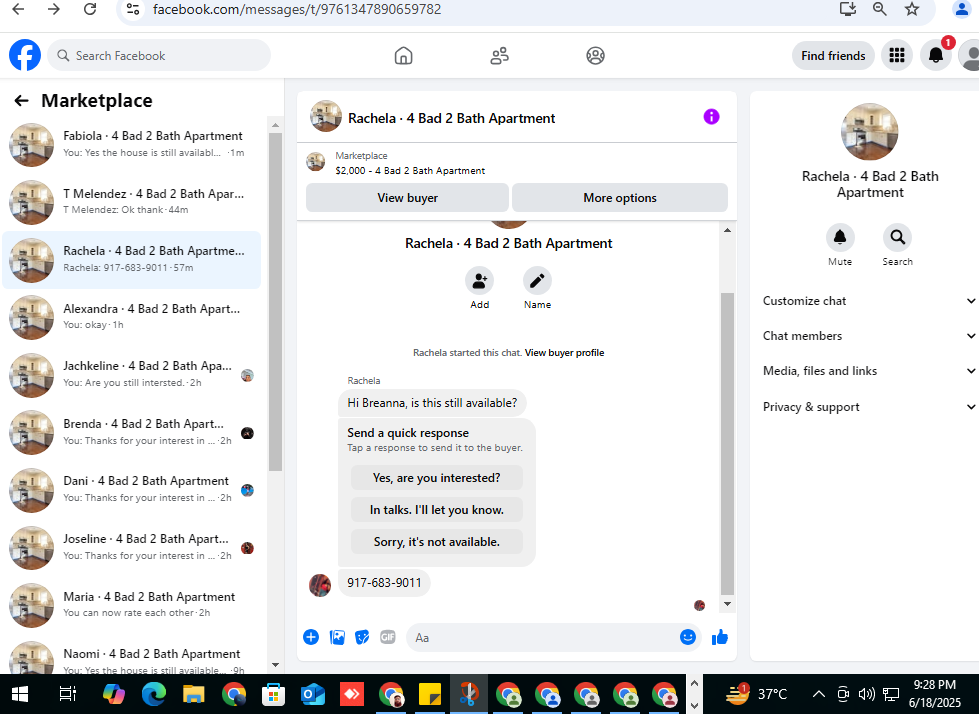The width and height of the screenshot is (979, 714).
Task: Go forward in the browser
Action: [54, 9]
